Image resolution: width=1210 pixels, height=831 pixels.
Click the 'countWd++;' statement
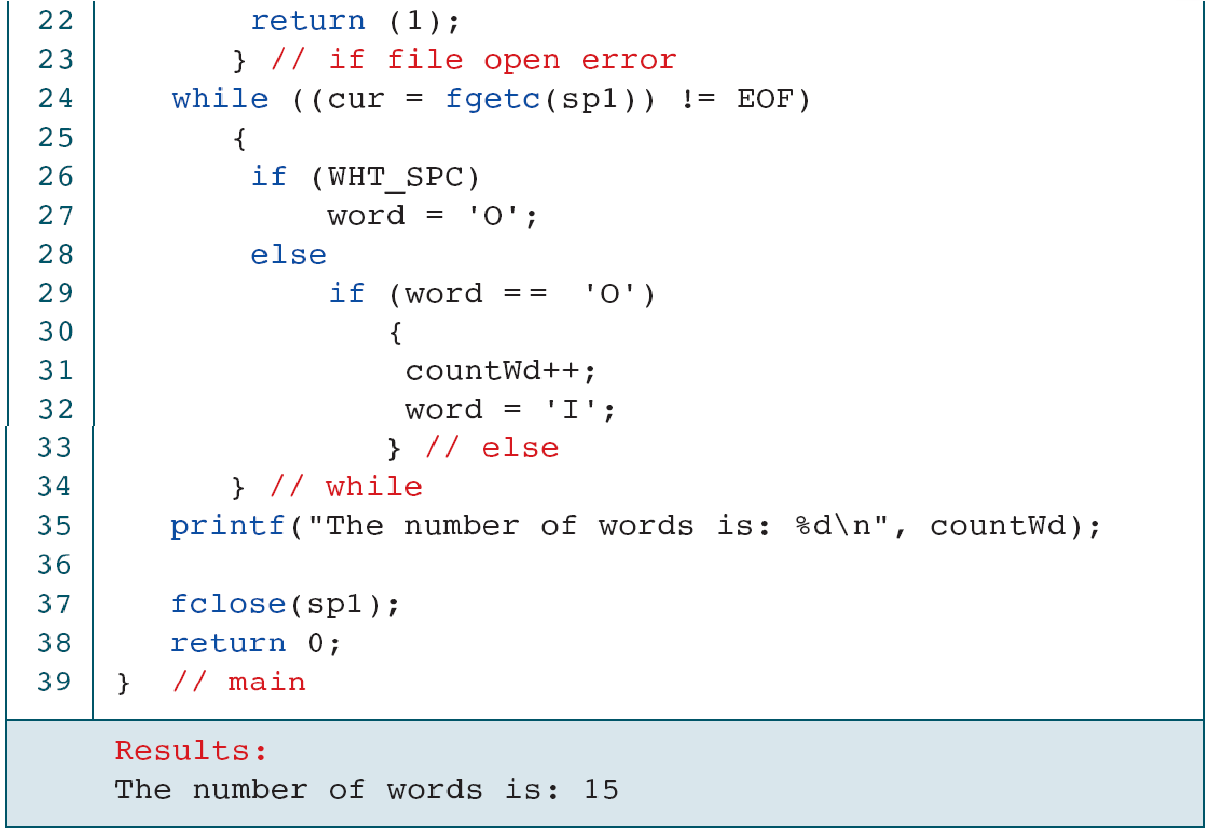pos(501,371)
